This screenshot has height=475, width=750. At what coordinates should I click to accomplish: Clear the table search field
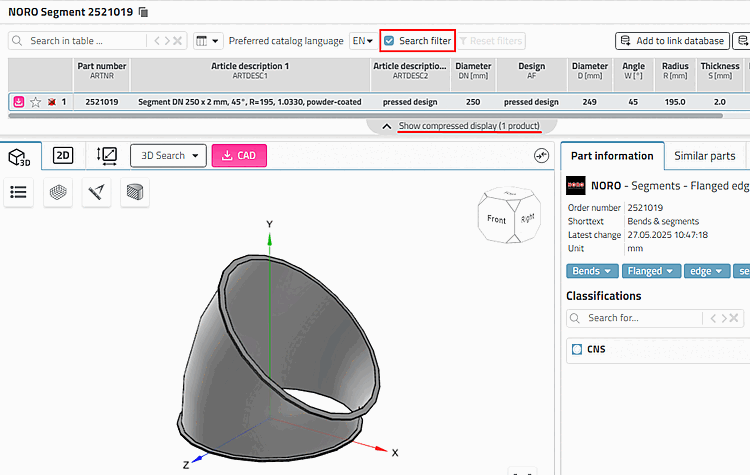[177, 41]
